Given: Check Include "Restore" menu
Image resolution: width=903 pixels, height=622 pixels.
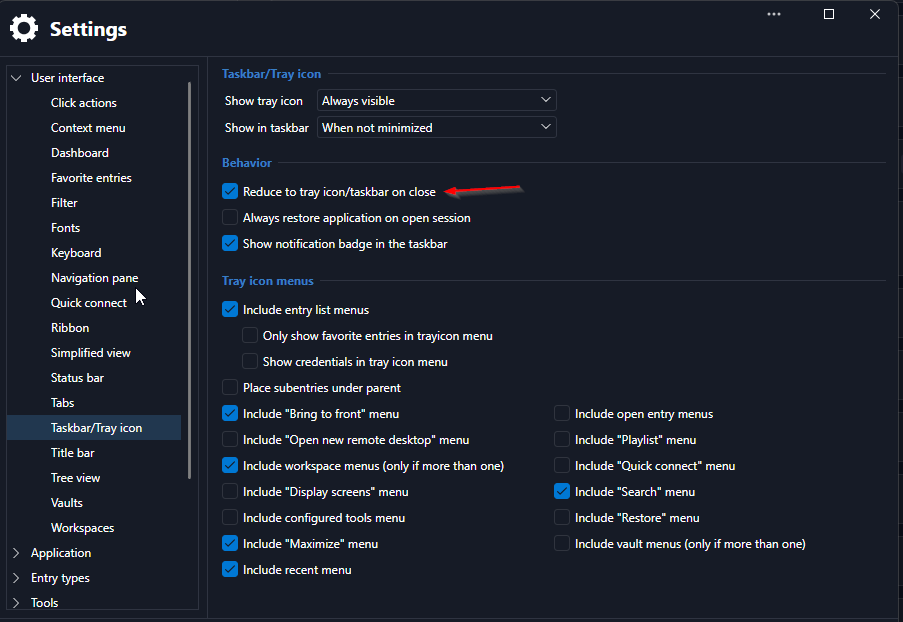Looking at the screenshot, I should pos(561,517).
